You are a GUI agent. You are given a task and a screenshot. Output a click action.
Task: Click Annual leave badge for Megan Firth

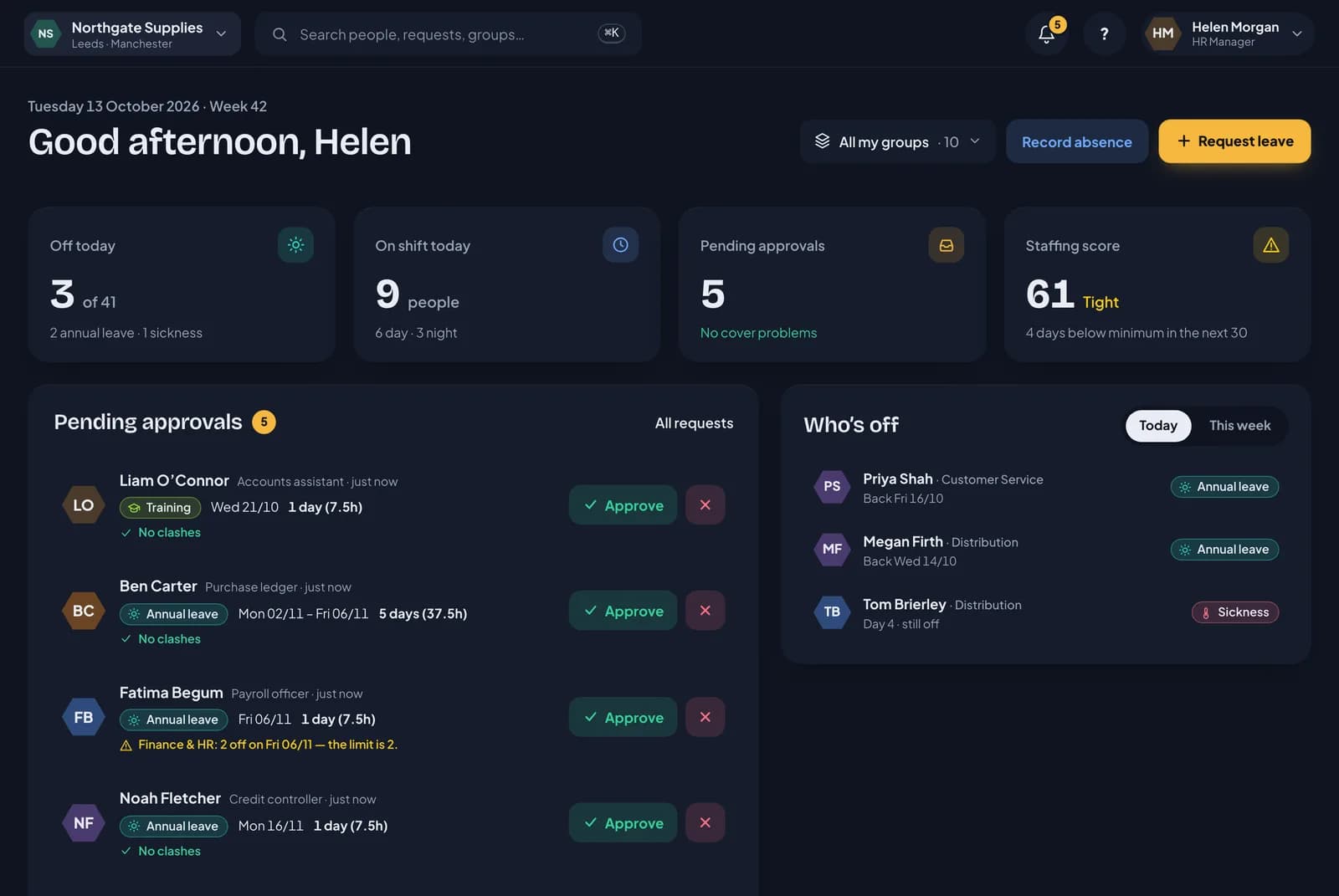[x=1224, y=550]
